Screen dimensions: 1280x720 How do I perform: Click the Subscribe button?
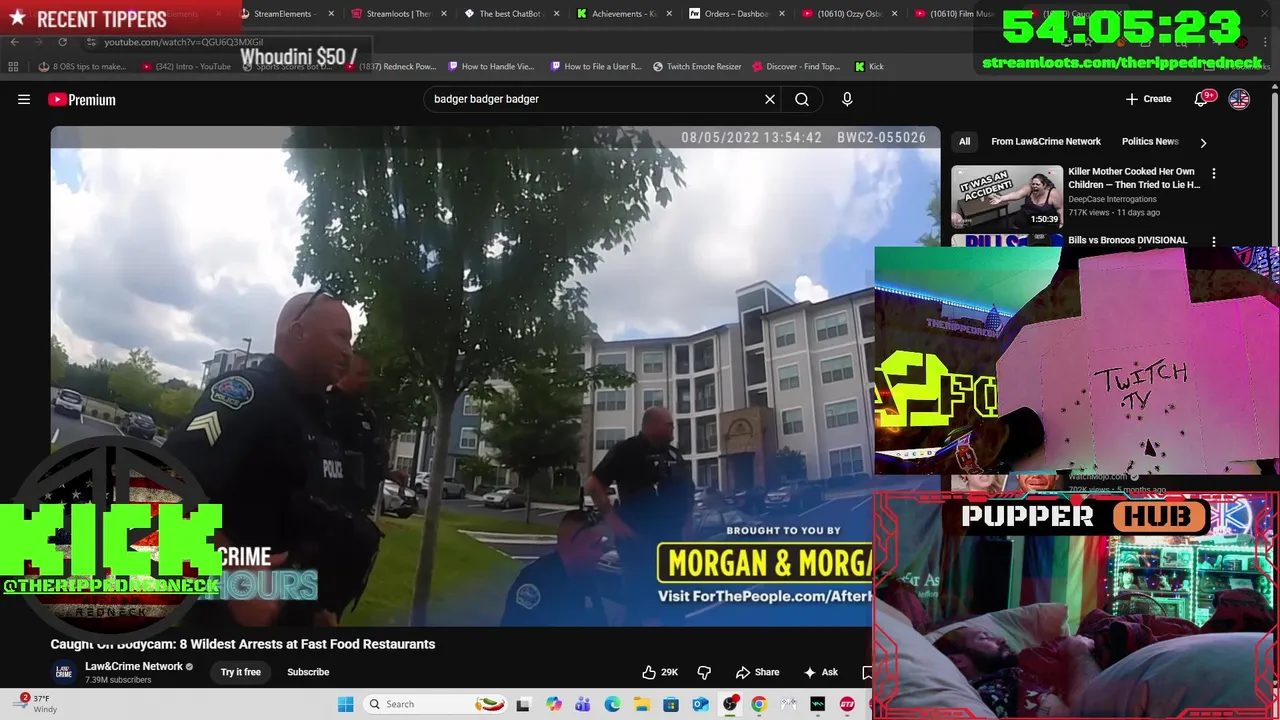tap(308, 672)
